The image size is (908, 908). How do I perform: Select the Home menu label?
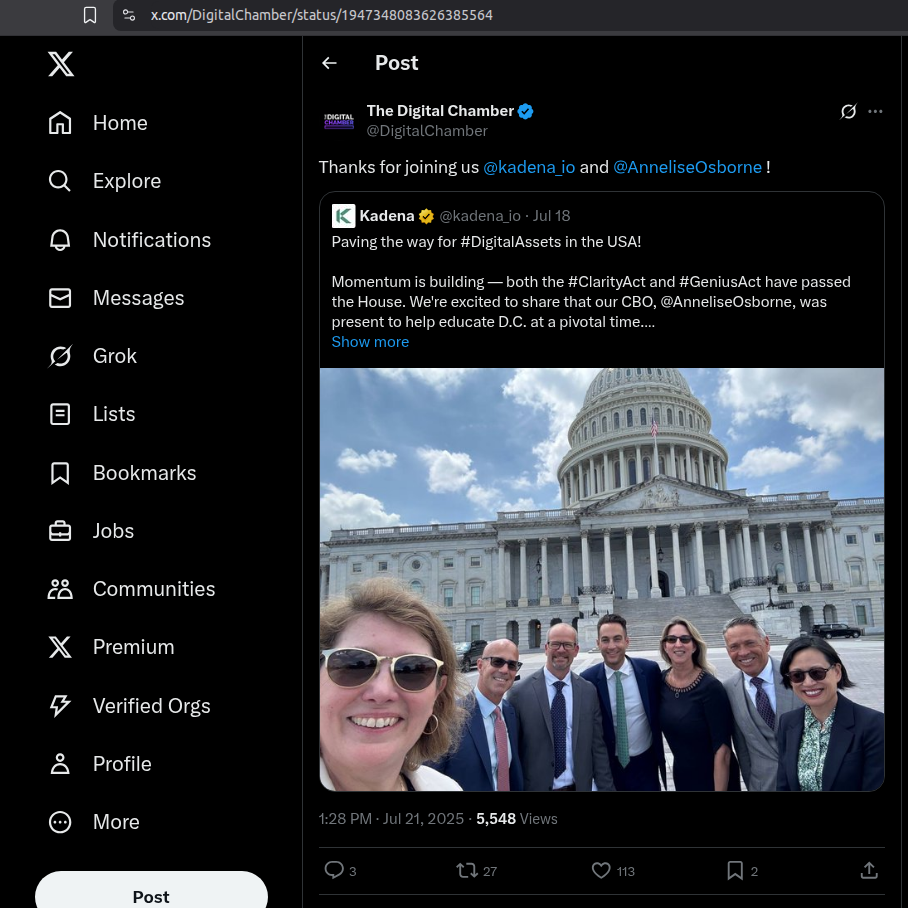(120, 123)
